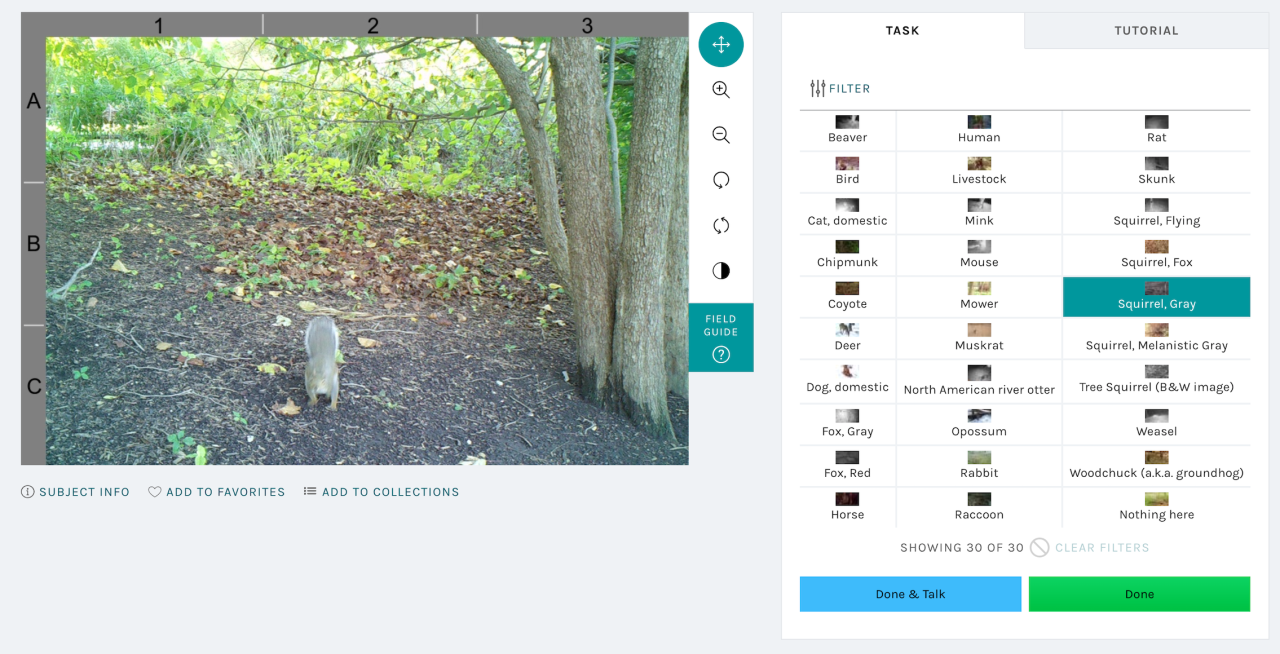This screenshot has height=654, width=1280.
Task: Mark image as Nothing here
Action: (x=1156, y=507)
